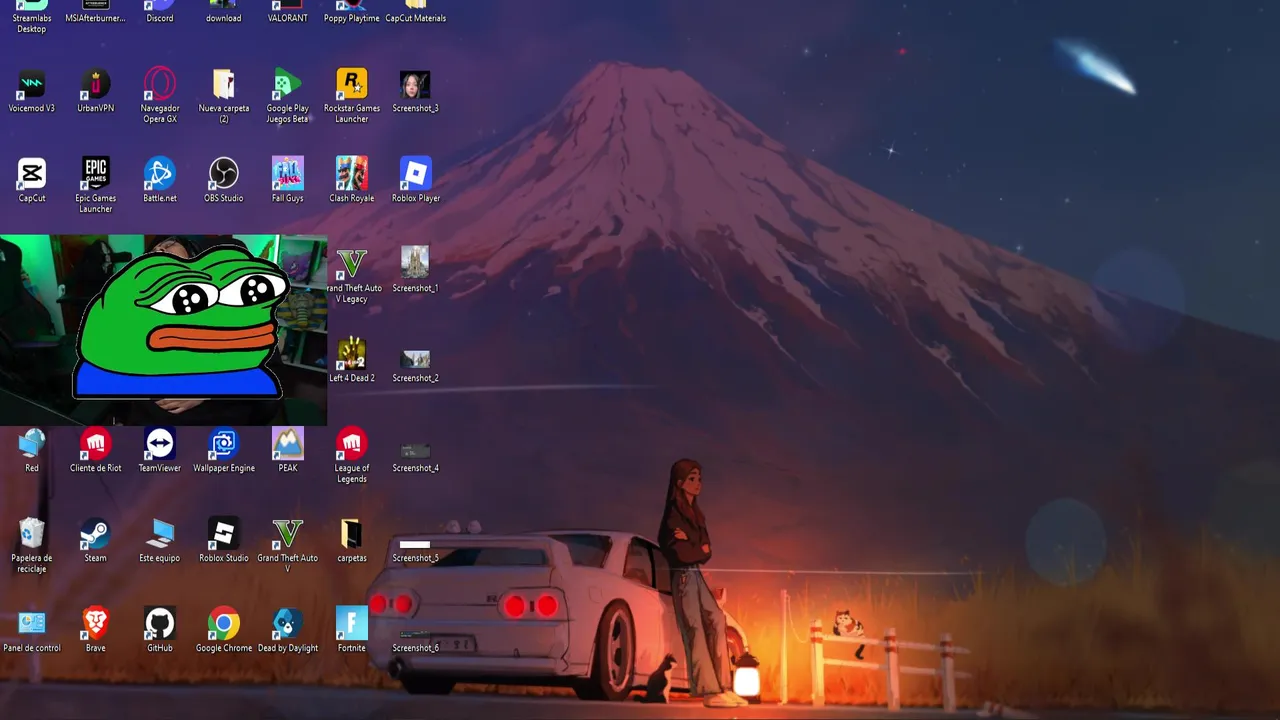Select the Screenshot_1 image file
The image size is (1280, 720).
click(416, 271)
